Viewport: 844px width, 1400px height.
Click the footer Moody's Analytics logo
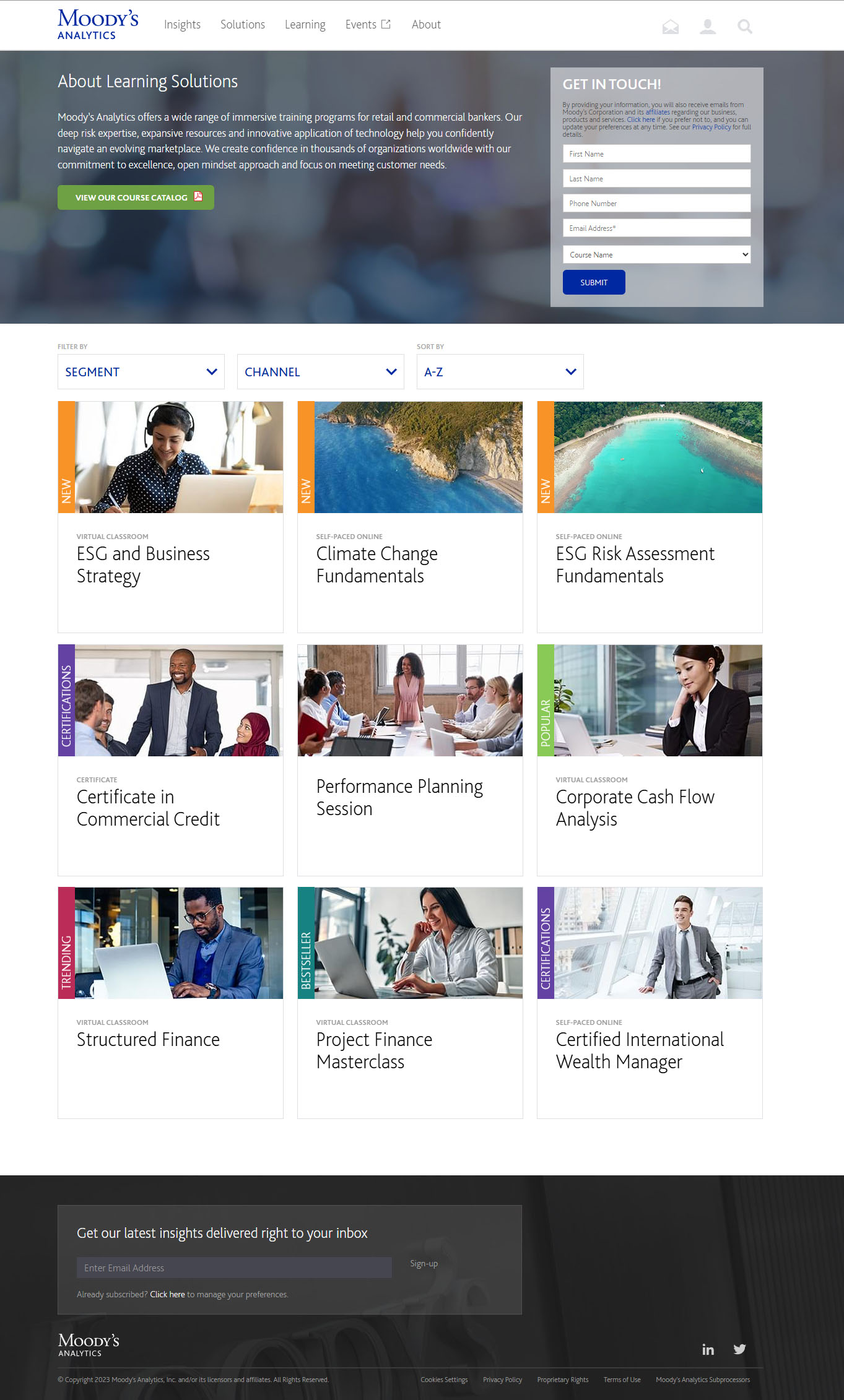click(x=89, y=1345)
